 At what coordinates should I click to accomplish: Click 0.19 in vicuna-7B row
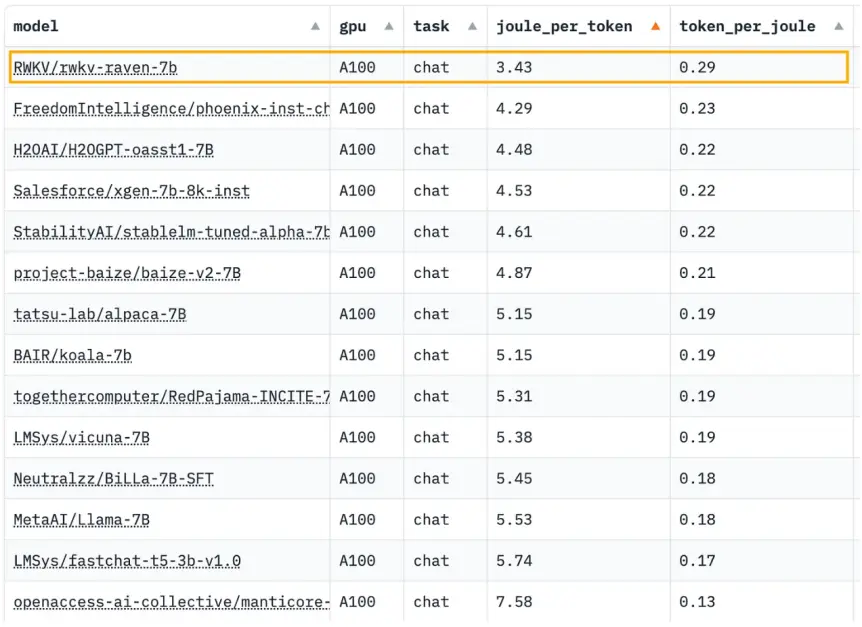point(697,438)
